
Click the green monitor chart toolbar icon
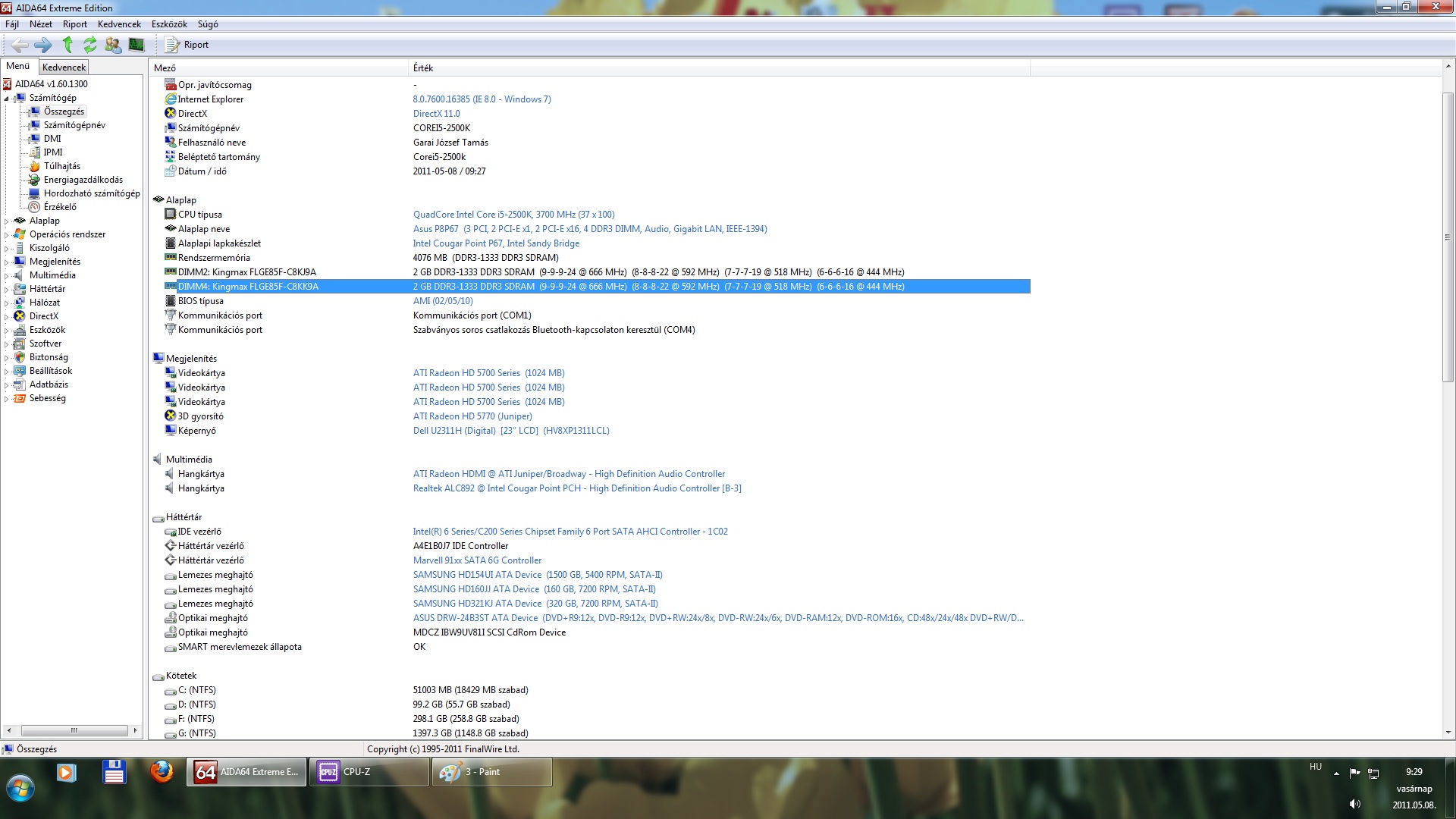[x=136, y=45]
